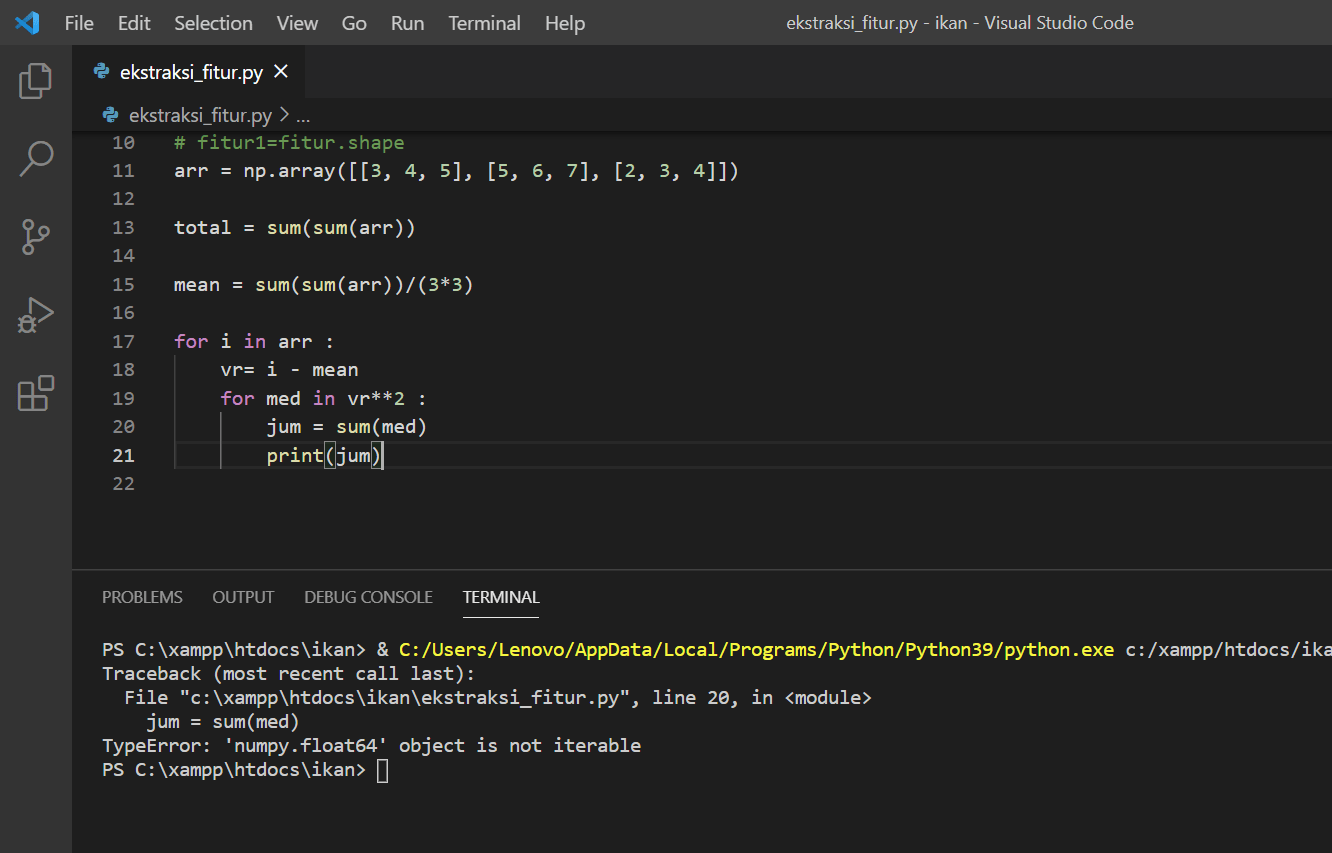Click the terminal prompt to type a command
The width and height of the screenshot is (1332, 853).
point(383,769)
